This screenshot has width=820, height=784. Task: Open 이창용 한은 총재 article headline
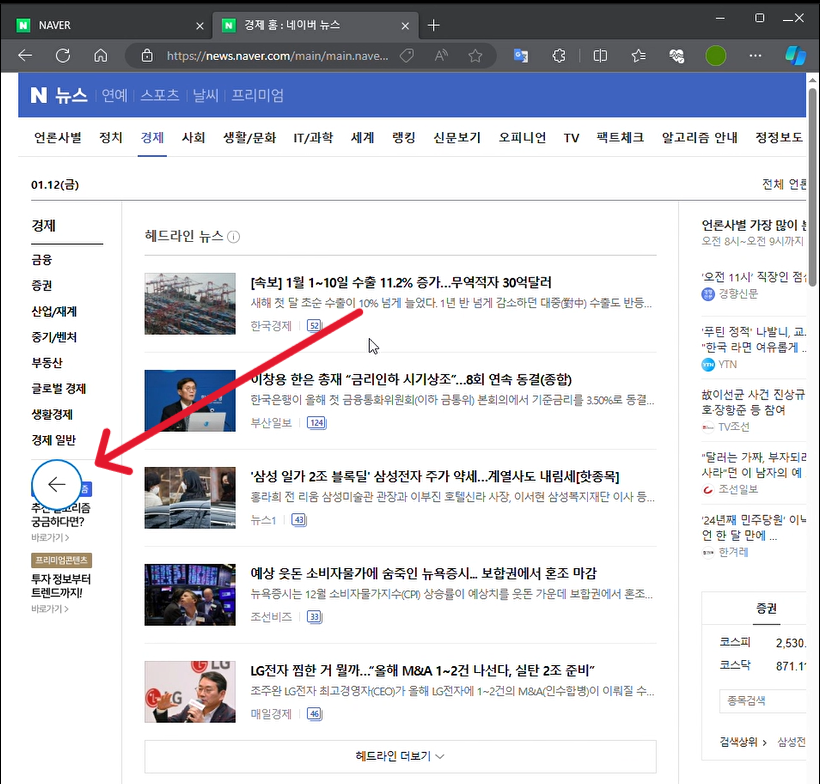[411, 379]
